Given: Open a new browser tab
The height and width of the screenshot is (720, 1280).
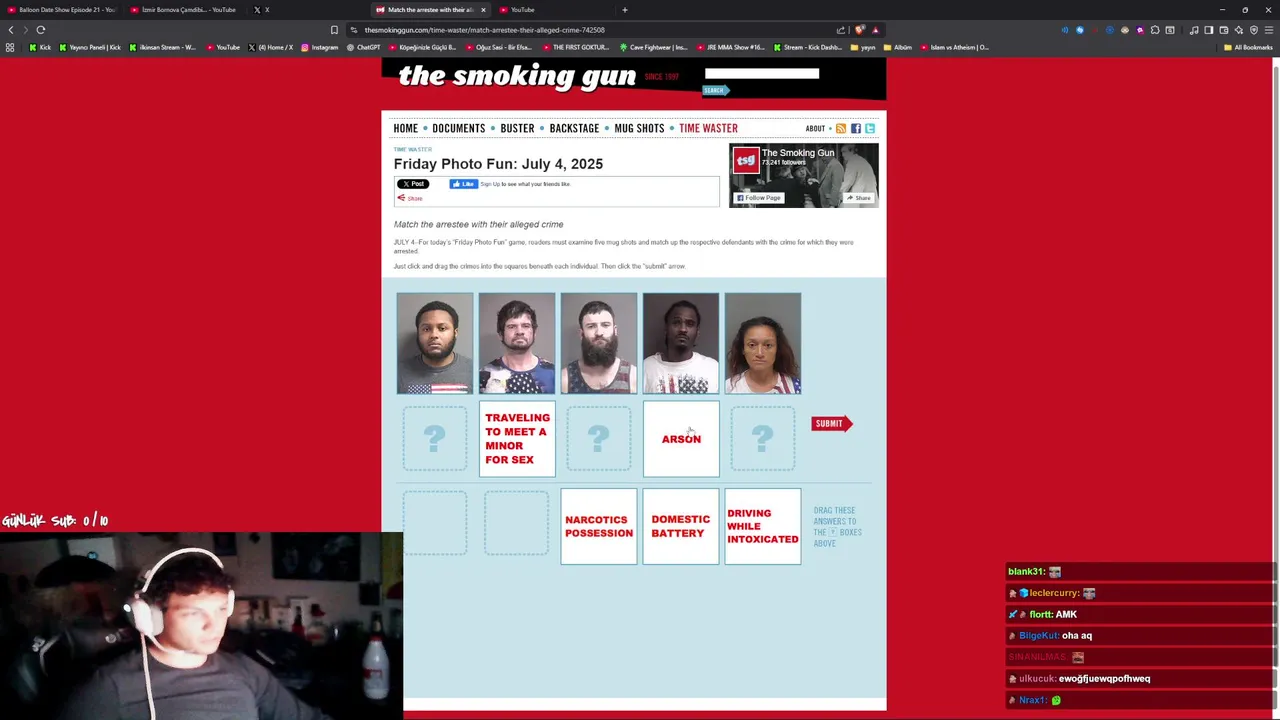Looking at the screenshot, I should [625, 10].
